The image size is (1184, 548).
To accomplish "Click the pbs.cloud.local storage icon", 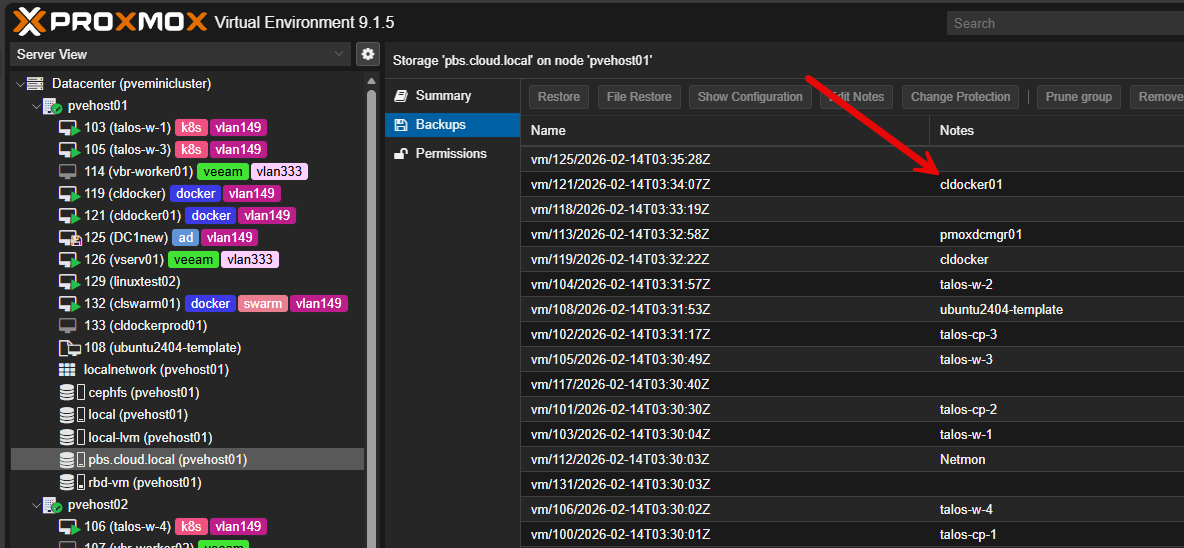I will [x=72, y=459].
